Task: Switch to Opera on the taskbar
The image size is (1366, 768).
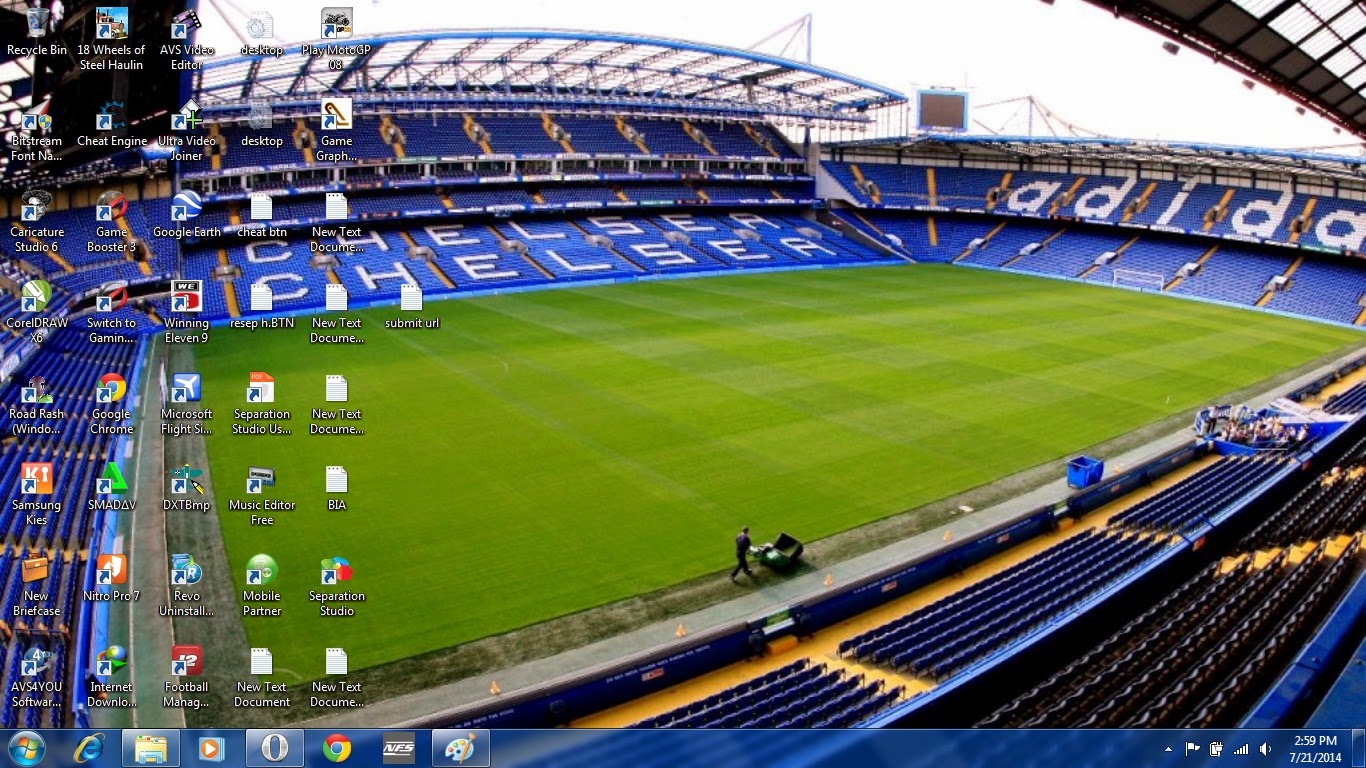Action: coord(275,748)
